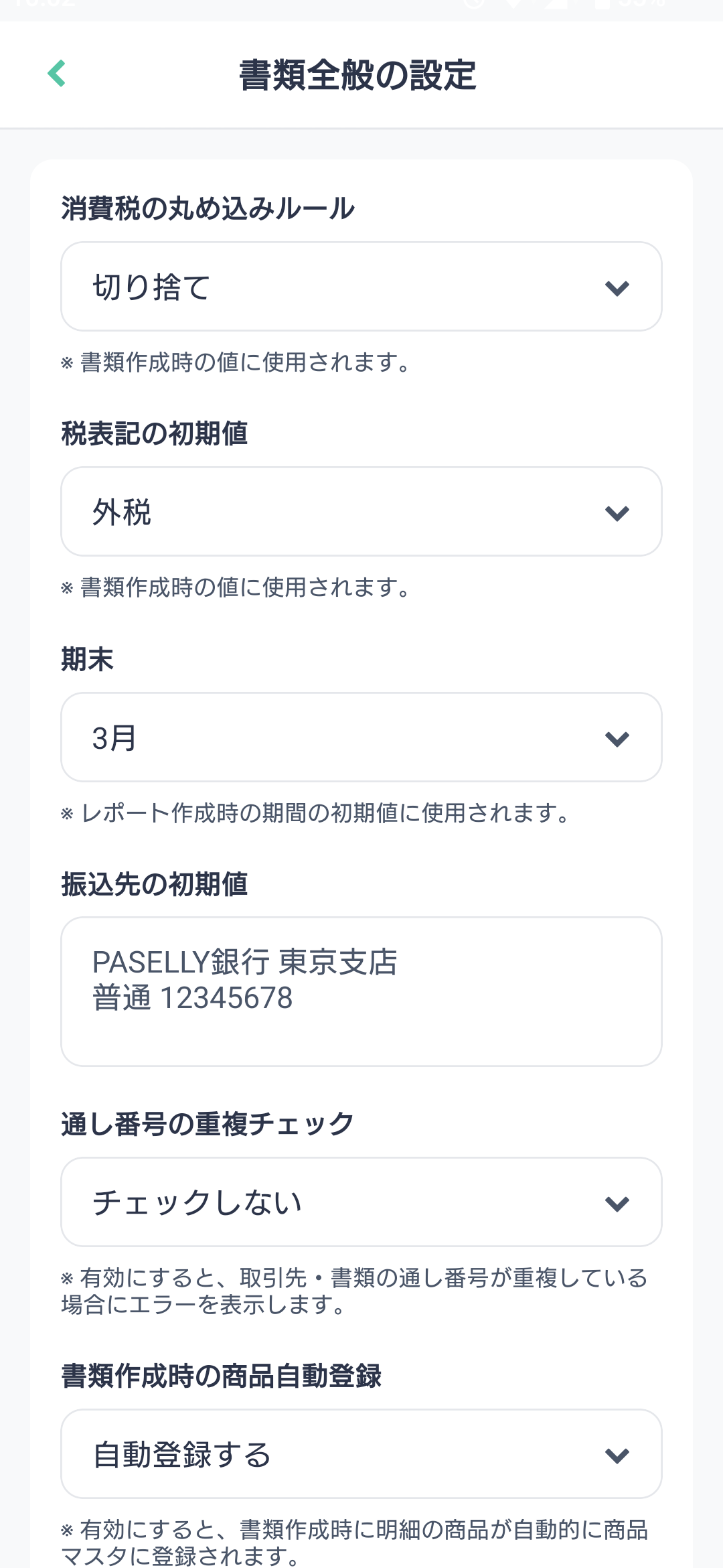Open the 税表記の初期値 dropdown showing 外税
This screenshot has width=723, height=1568.
361,512
